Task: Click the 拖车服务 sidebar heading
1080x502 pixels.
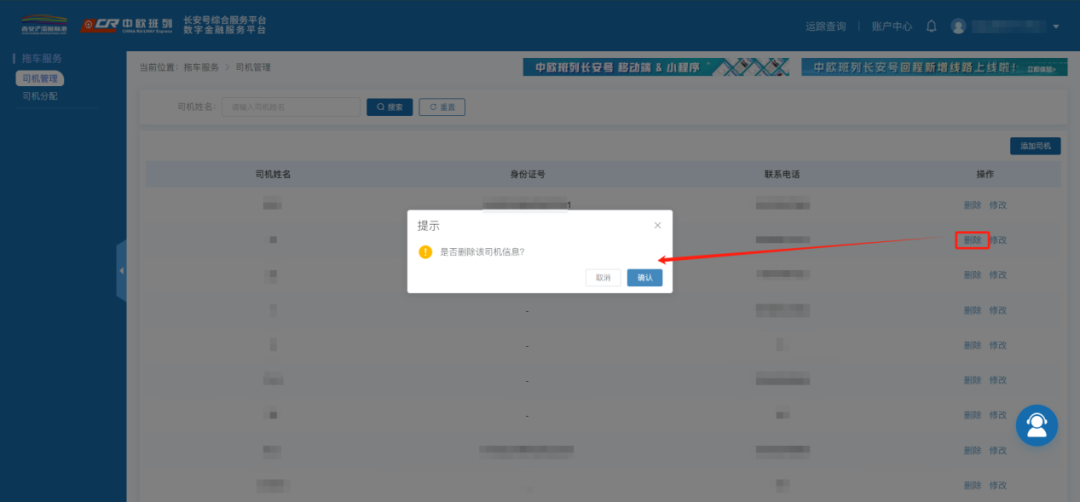Action: (41, 59)
